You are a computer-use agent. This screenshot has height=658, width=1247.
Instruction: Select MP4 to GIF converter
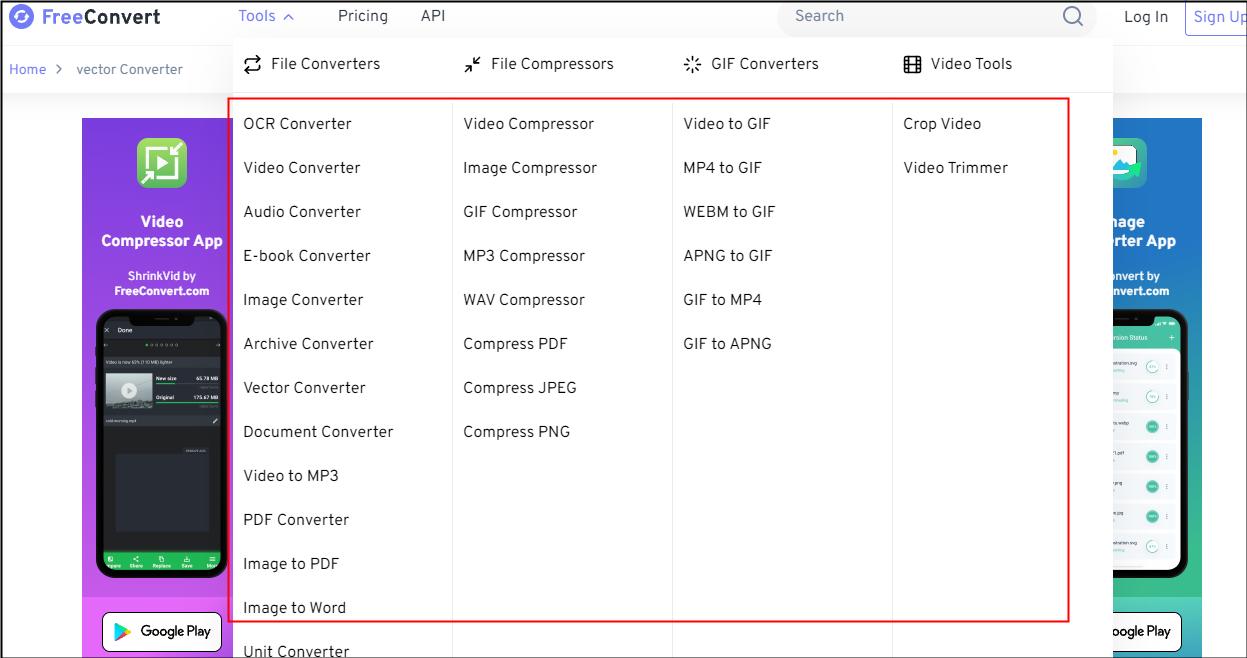722,168
